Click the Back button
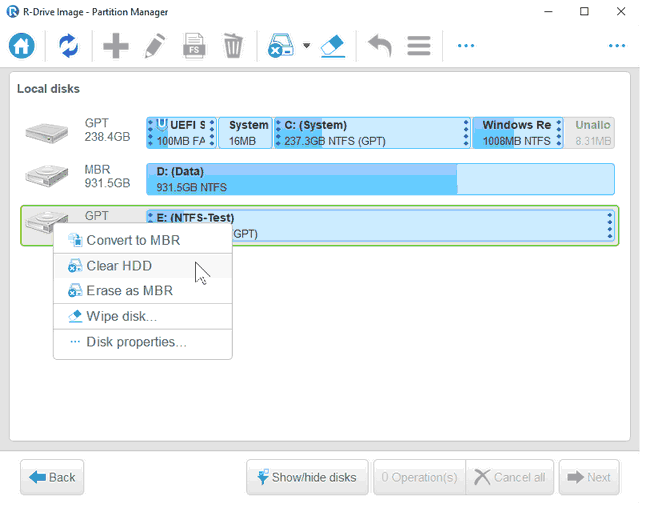 [52, 477]
